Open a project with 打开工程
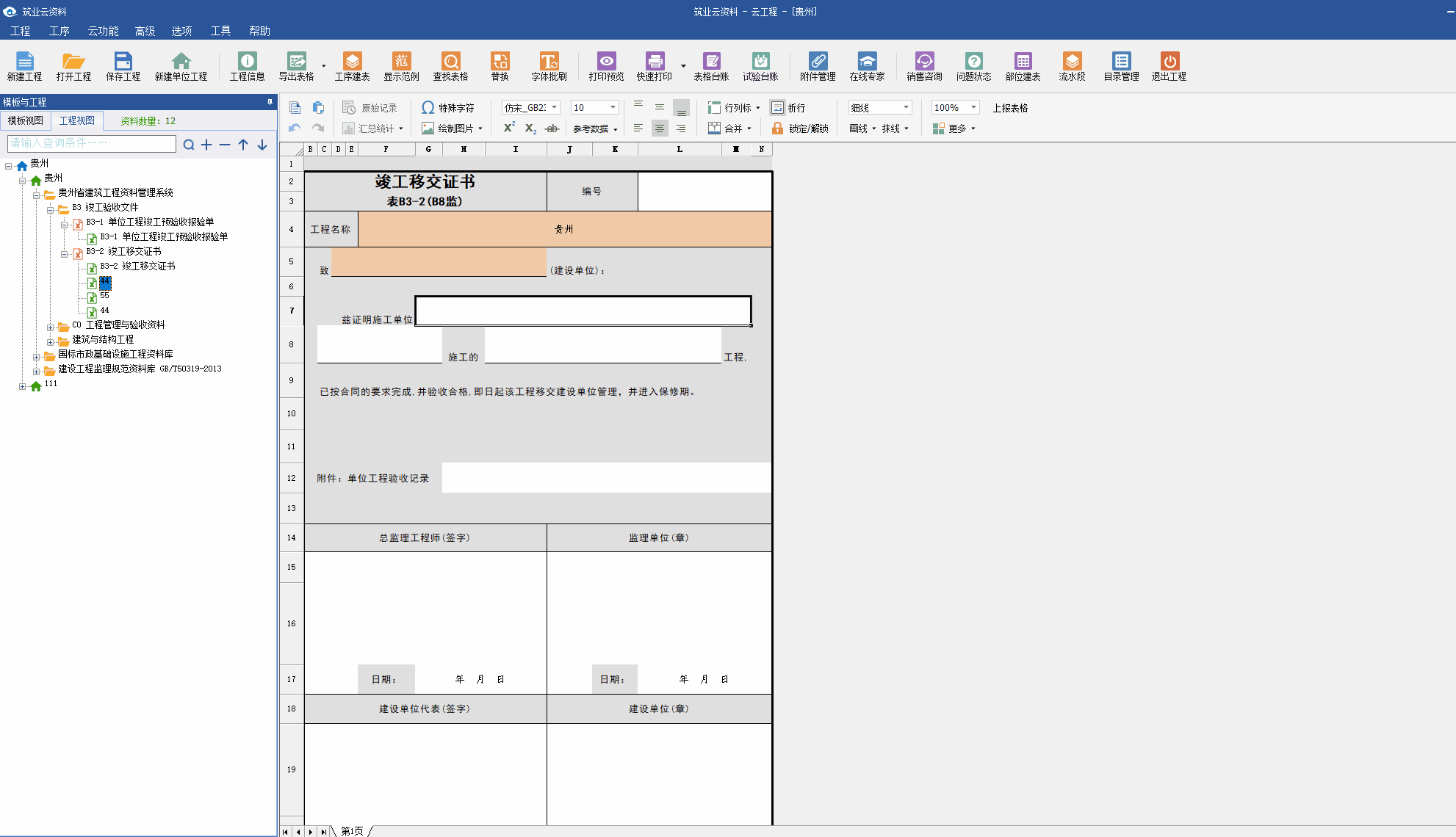 (x=73, y=66)
